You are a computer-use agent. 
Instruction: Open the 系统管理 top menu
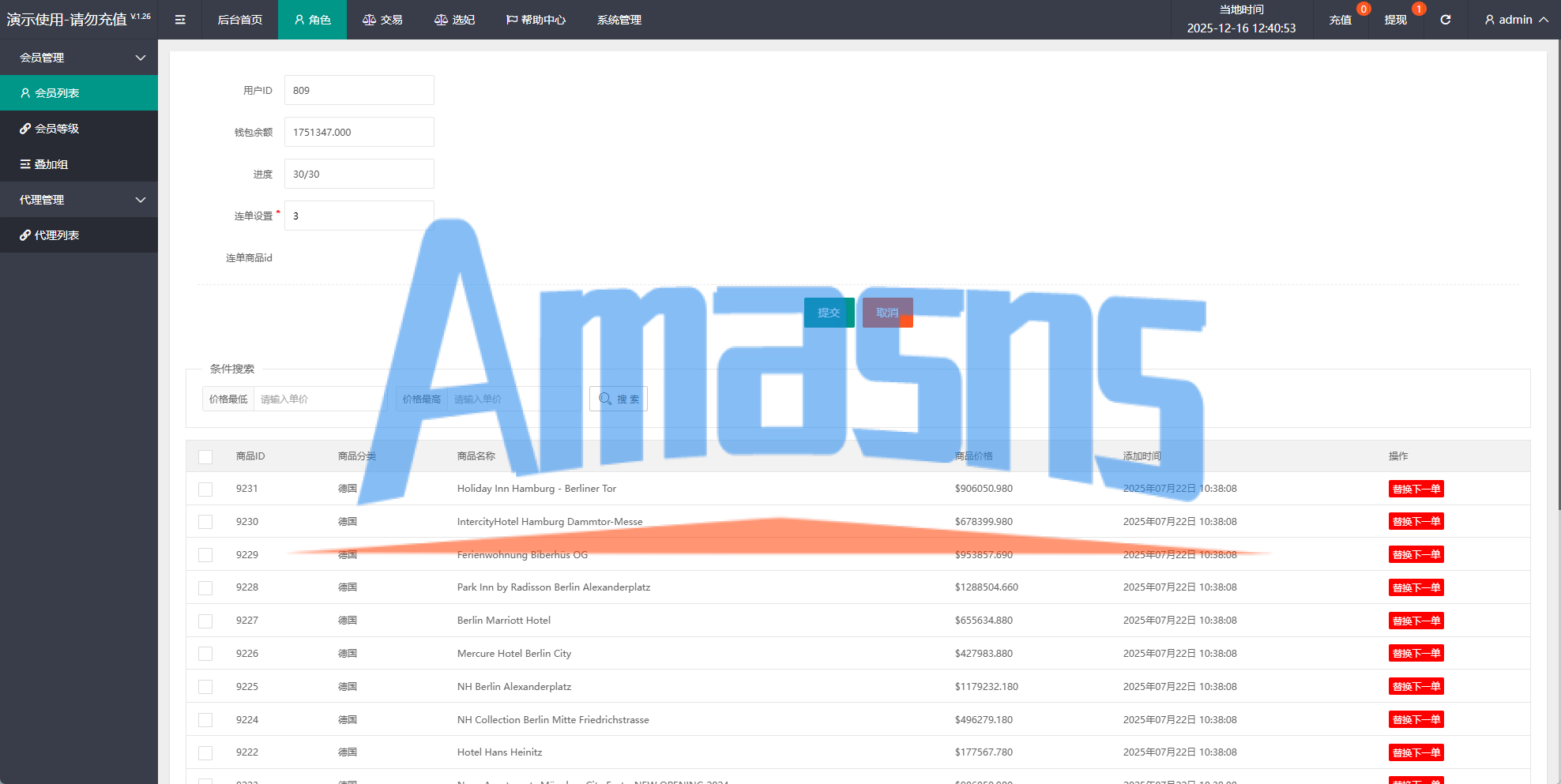click(x=619, y=20)
